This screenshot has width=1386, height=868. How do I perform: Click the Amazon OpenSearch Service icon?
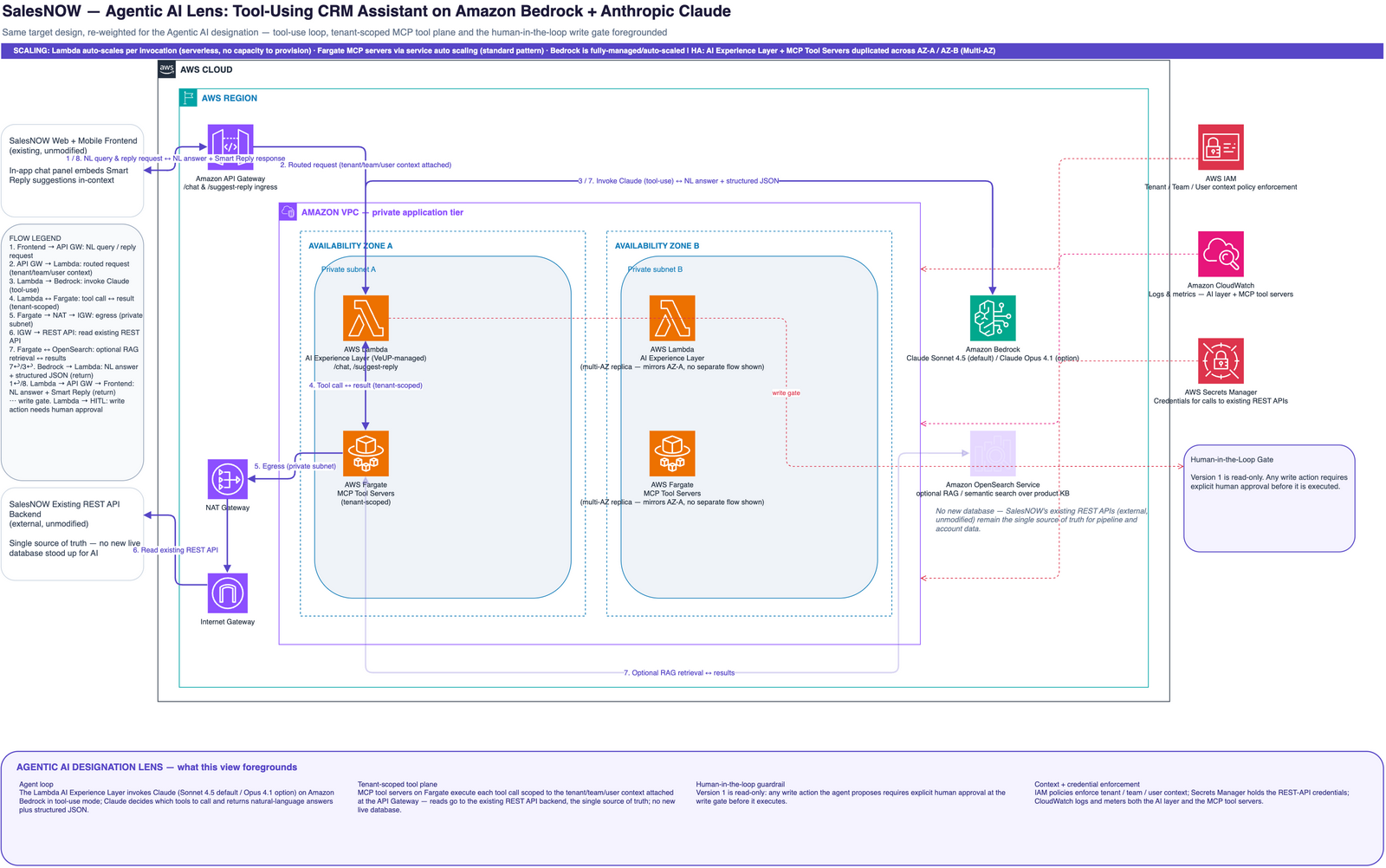(x=993, y=453)
